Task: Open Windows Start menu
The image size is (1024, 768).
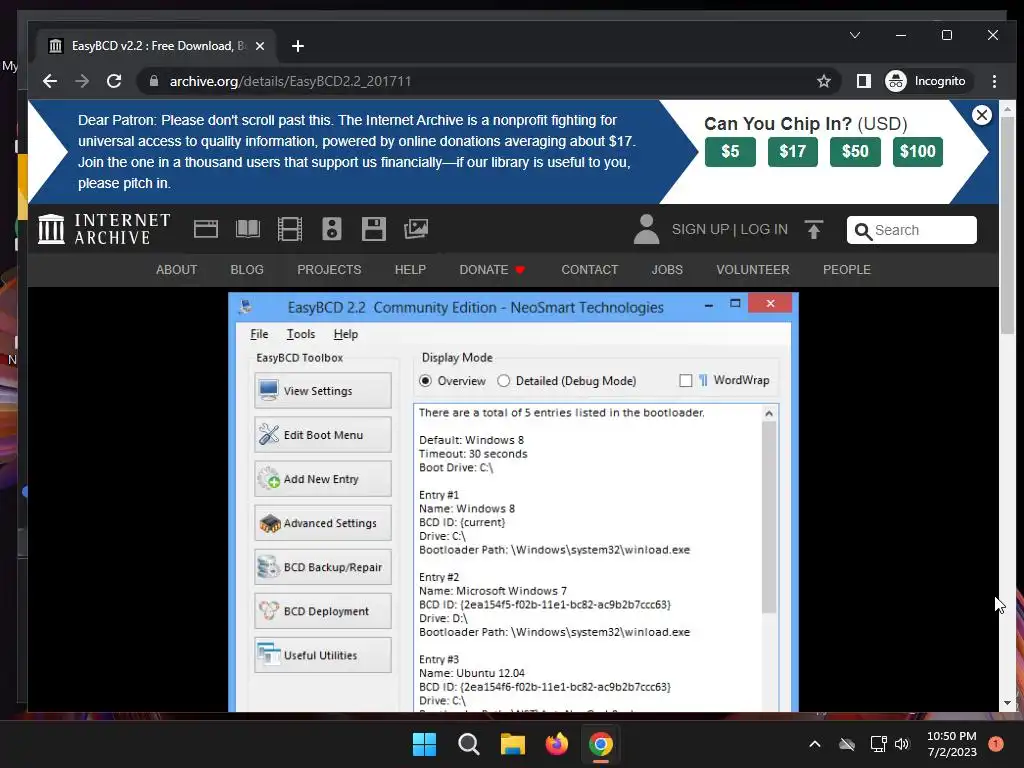Action: (424, 744)
